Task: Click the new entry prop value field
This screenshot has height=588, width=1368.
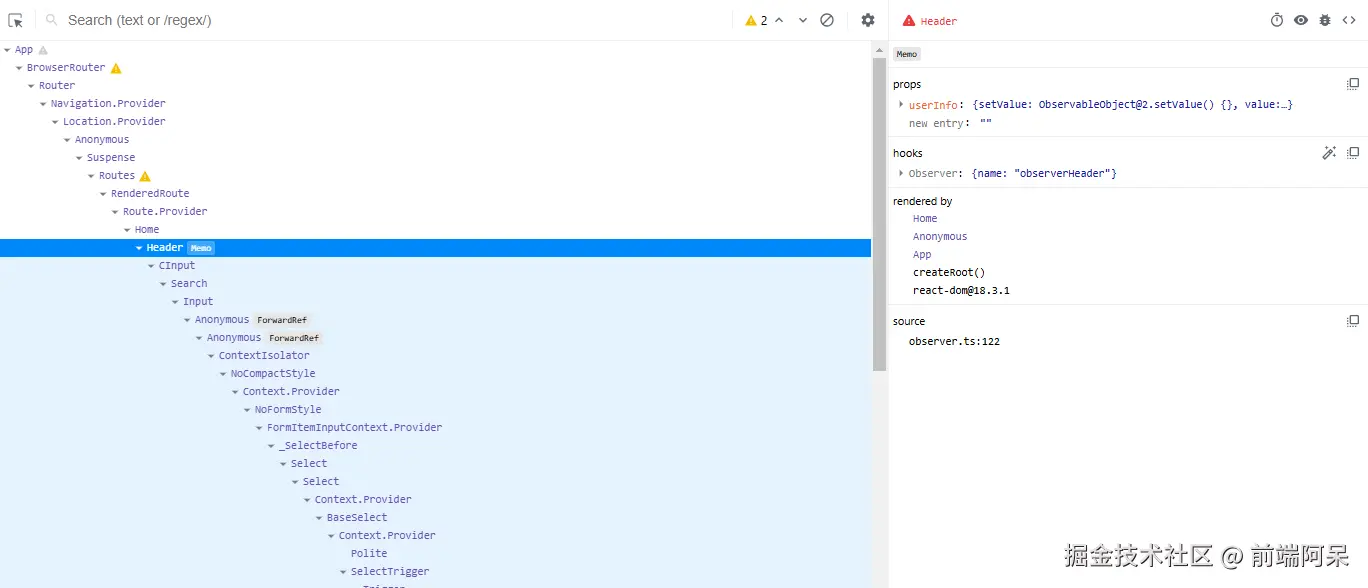Action: [x=986, y=123]
